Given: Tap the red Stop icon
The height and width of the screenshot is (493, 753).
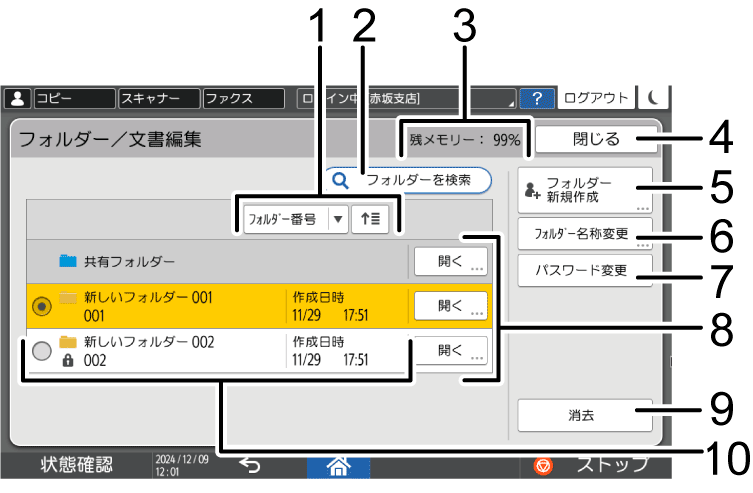Looking at the screenshot, I should tap(543, 466).
